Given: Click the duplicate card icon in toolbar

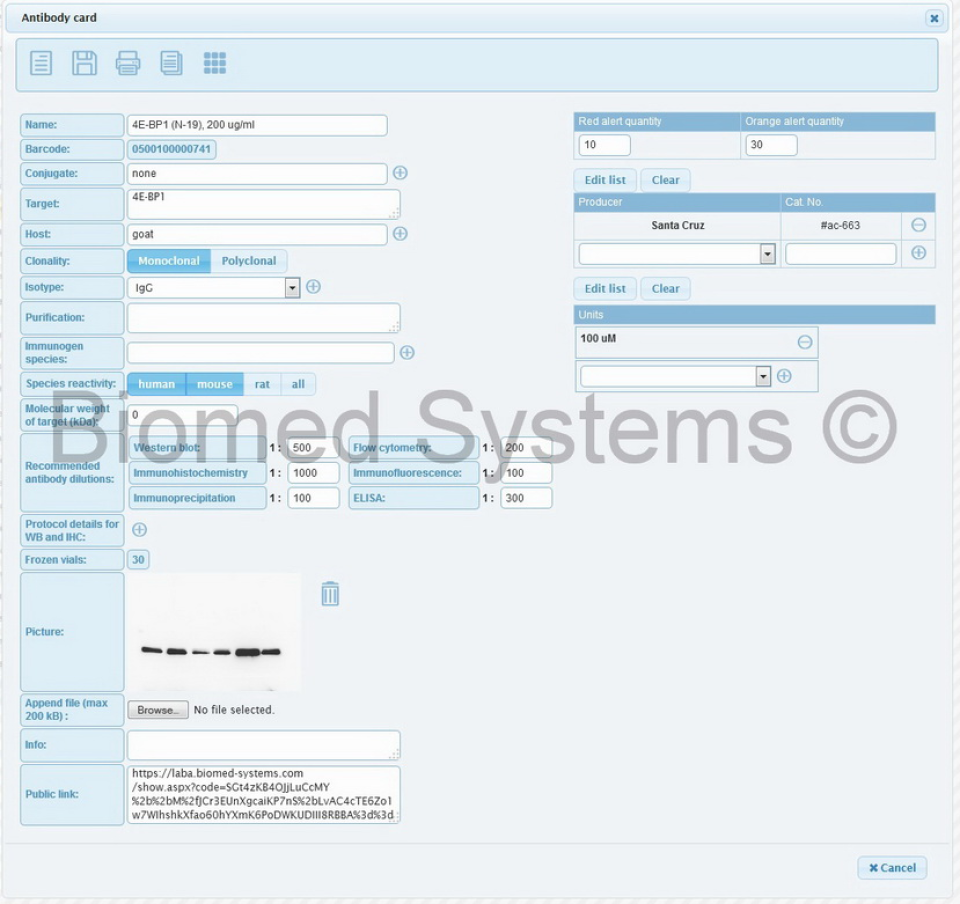Looking at the screenshot, I should tap(172, 62).
